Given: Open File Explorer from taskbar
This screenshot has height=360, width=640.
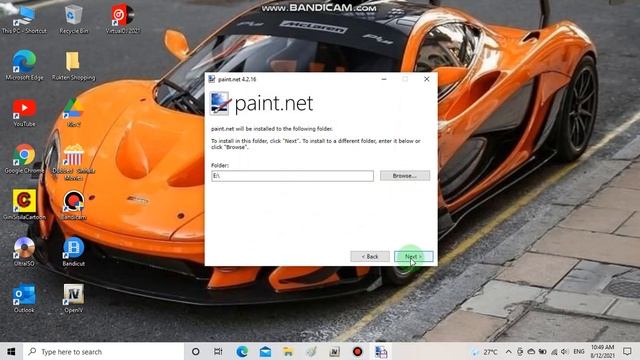Looking at the screenshot, I should point(288,351).
